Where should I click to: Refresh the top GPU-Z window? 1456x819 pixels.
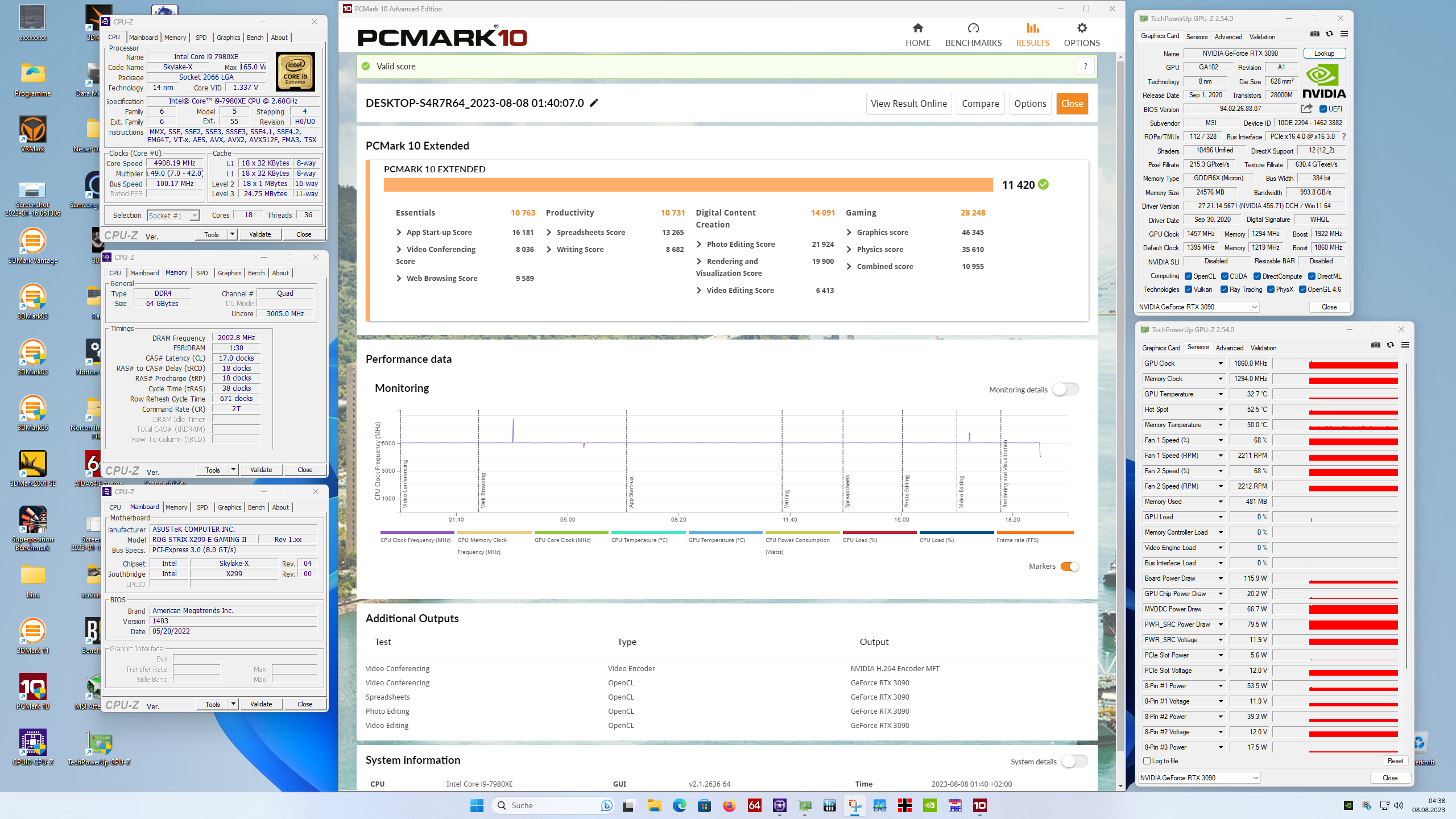click(x=1330, y=34)
